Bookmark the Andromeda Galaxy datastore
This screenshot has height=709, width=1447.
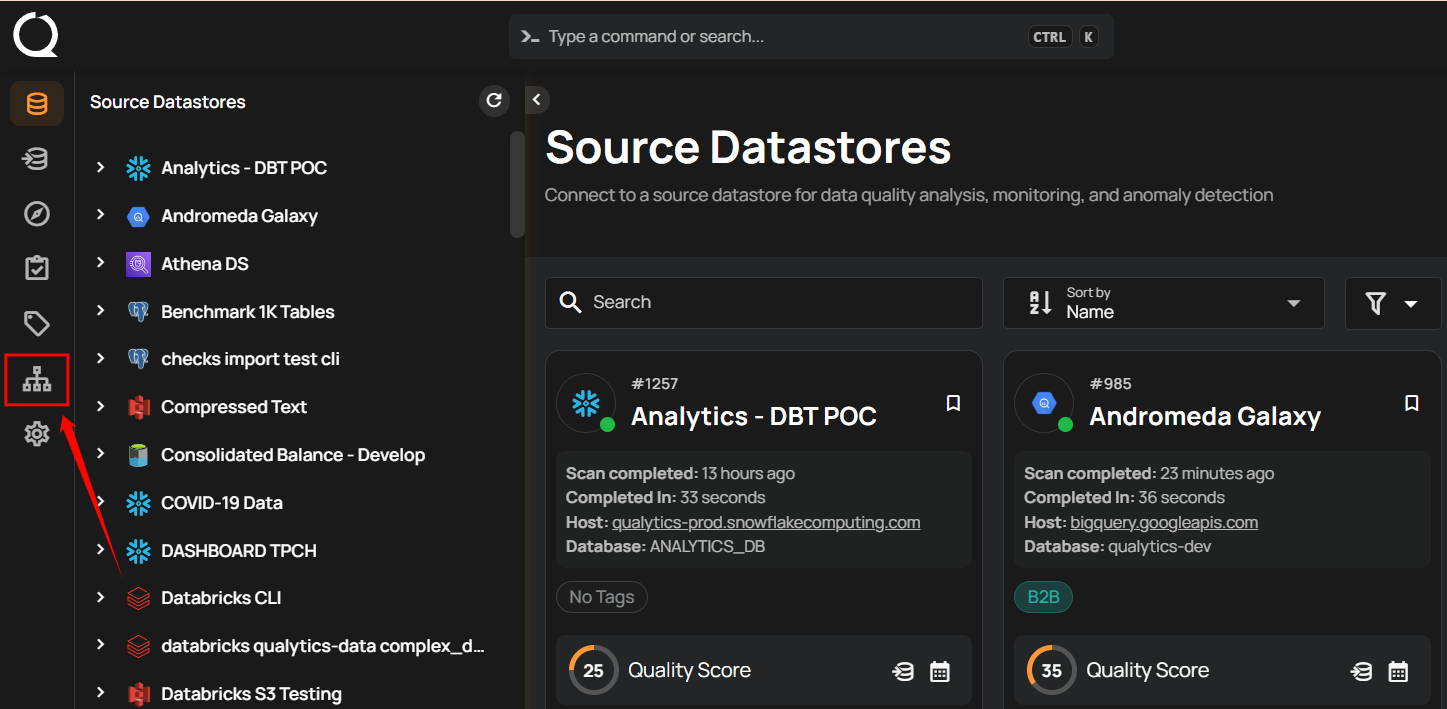1411,402
